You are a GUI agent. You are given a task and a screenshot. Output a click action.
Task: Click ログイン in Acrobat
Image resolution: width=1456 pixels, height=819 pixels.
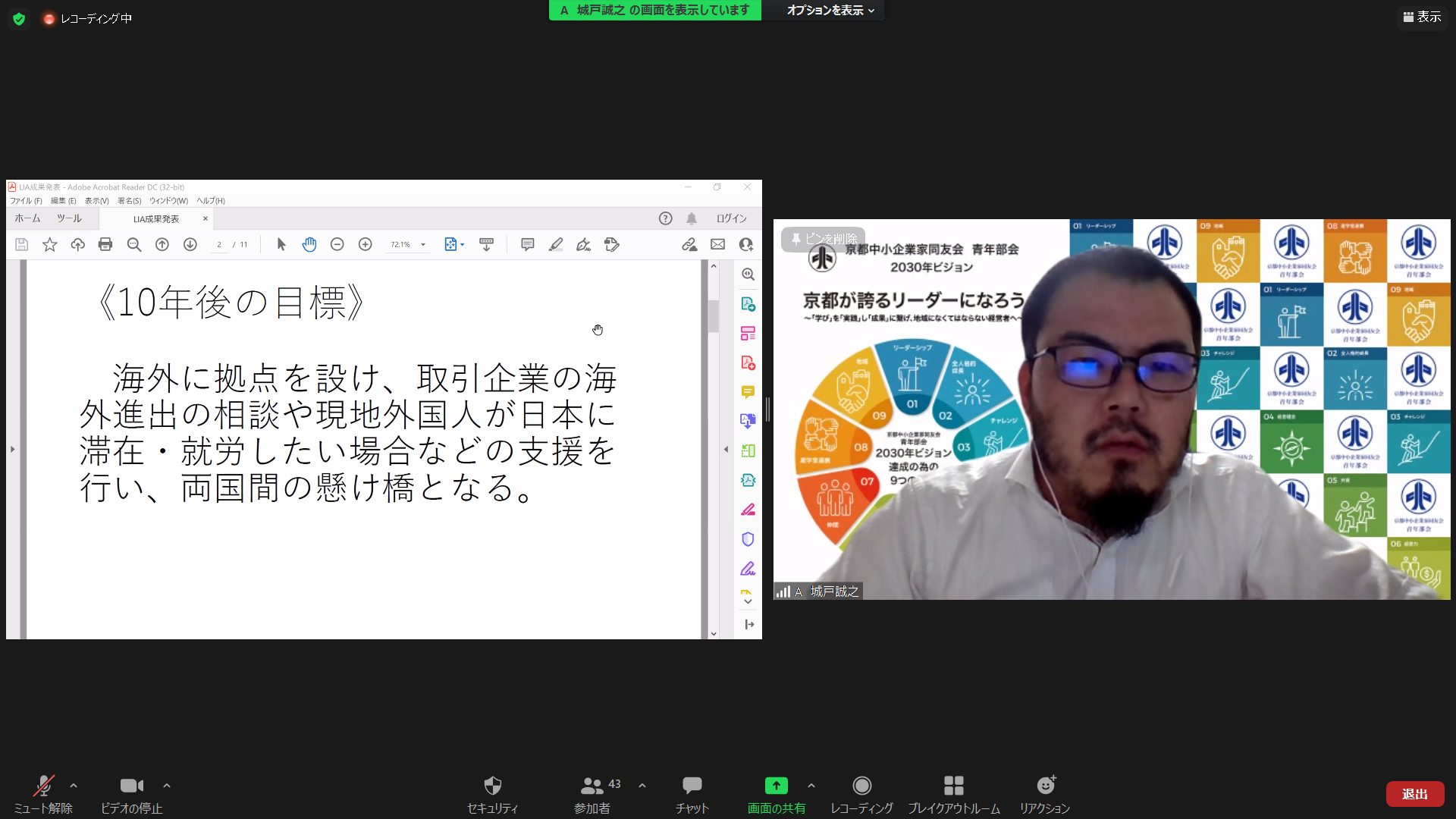point(732,218)
